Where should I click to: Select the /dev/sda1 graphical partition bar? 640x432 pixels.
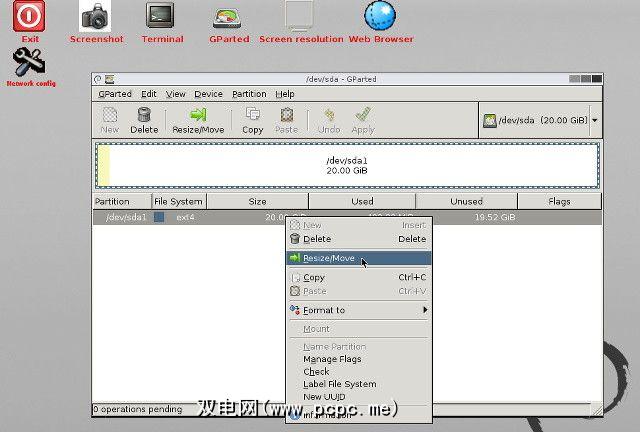tap(347, 165)
